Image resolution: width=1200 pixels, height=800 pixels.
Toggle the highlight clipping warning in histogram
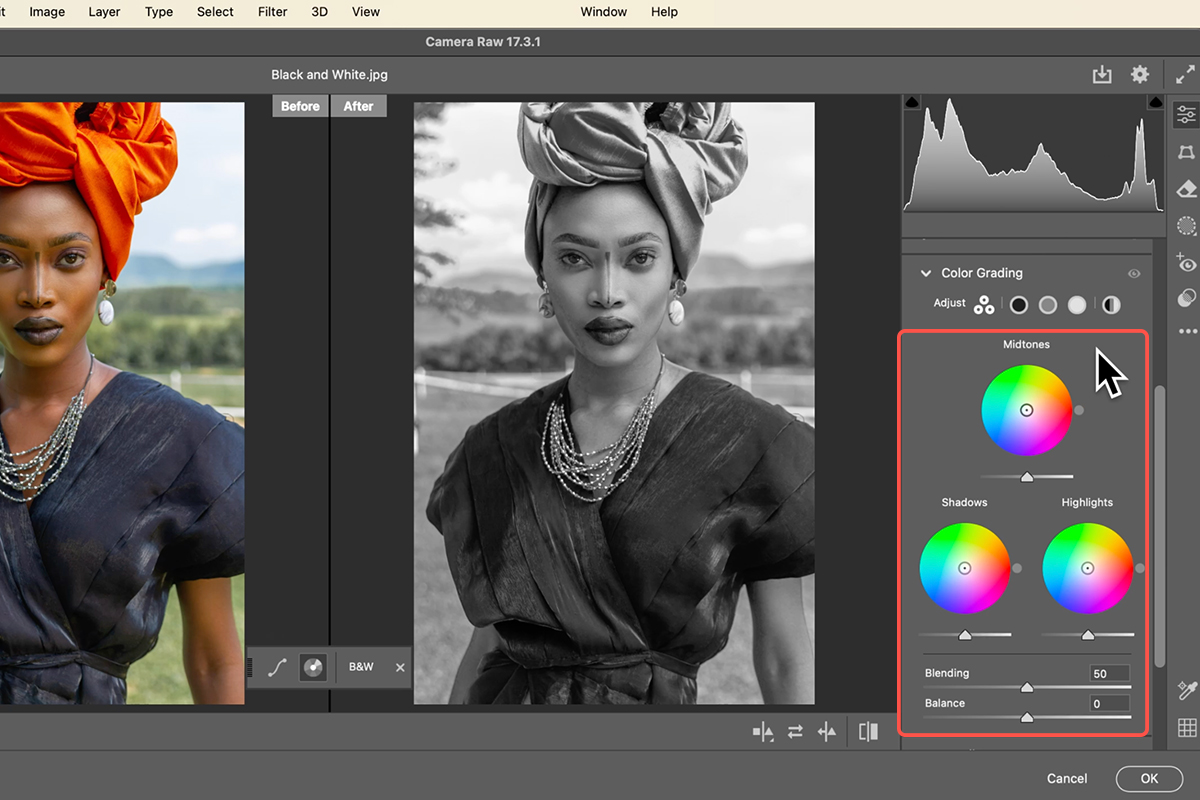pyautogui.click(x=1156, y=103)
